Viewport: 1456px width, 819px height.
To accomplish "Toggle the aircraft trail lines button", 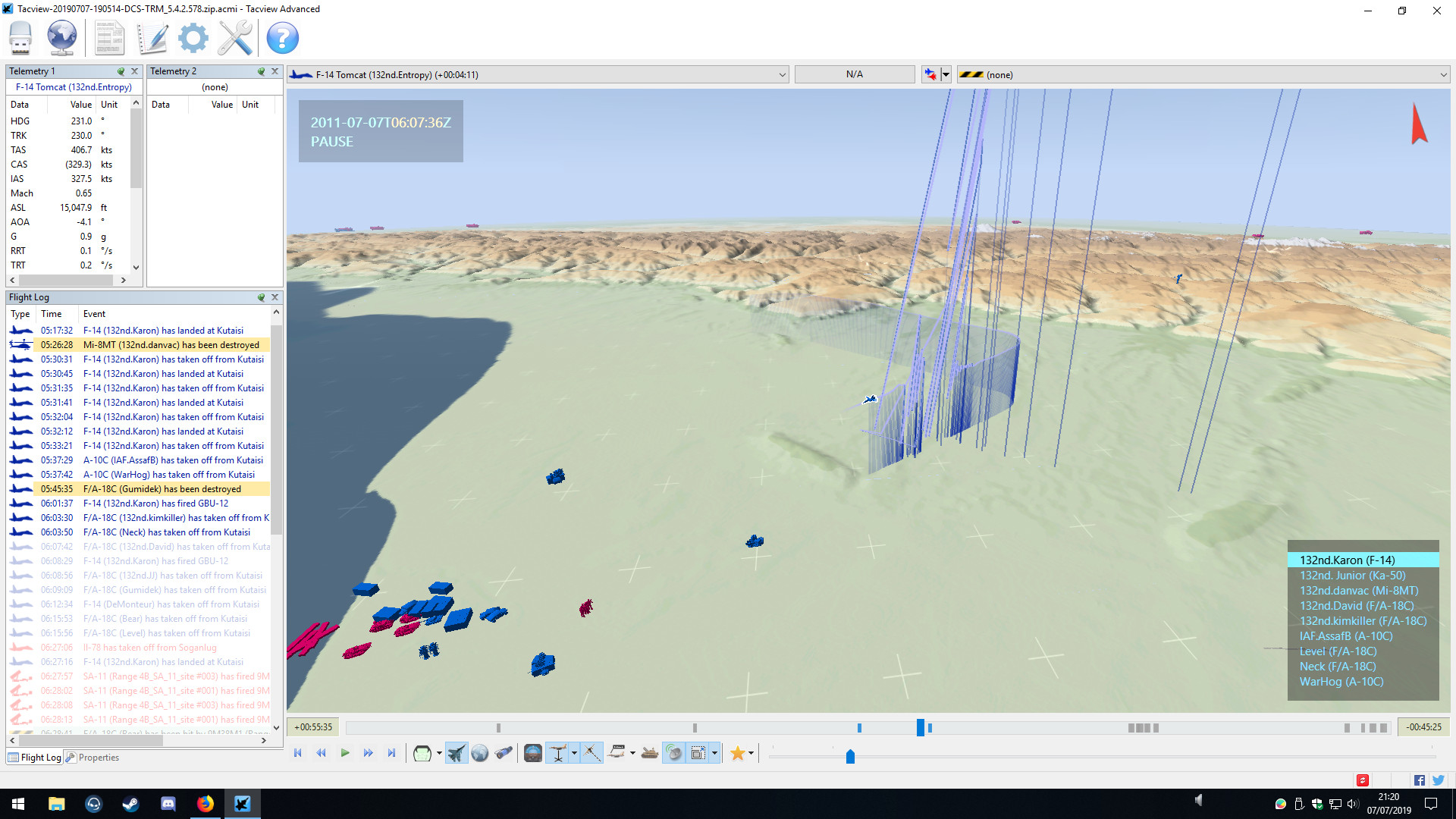I will [x=591, y=753].
